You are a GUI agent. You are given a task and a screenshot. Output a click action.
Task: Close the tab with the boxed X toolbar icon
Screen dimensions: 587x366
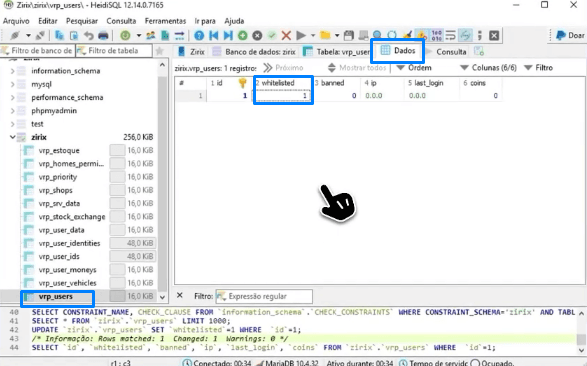(x=494, y=36)
